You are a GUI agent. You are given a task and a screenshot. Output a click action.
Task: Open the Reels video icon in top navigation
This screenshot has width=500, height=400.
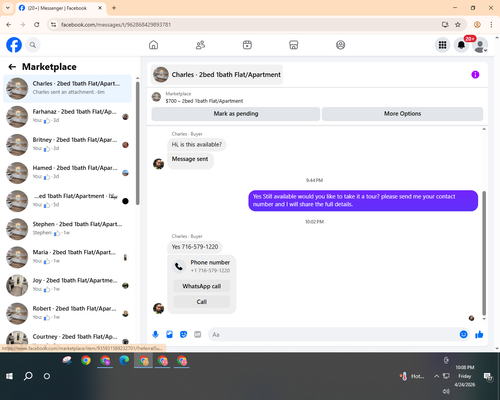click(x=247, y=45)
